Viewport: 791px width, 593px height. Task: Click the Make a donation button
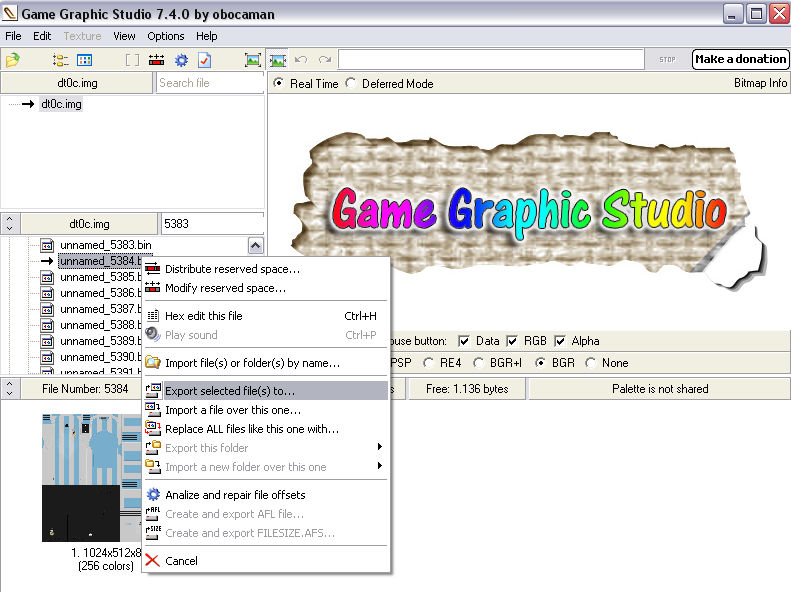click(x=740, y=60)
